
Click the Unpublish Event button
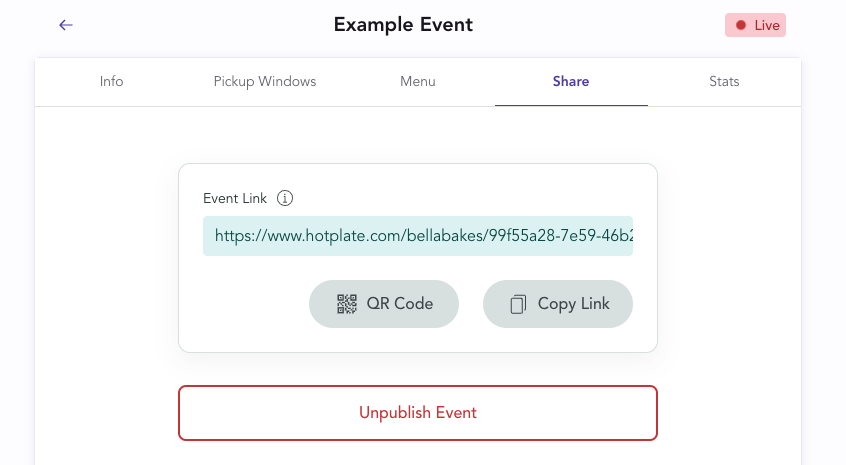[x=418, y=412]
